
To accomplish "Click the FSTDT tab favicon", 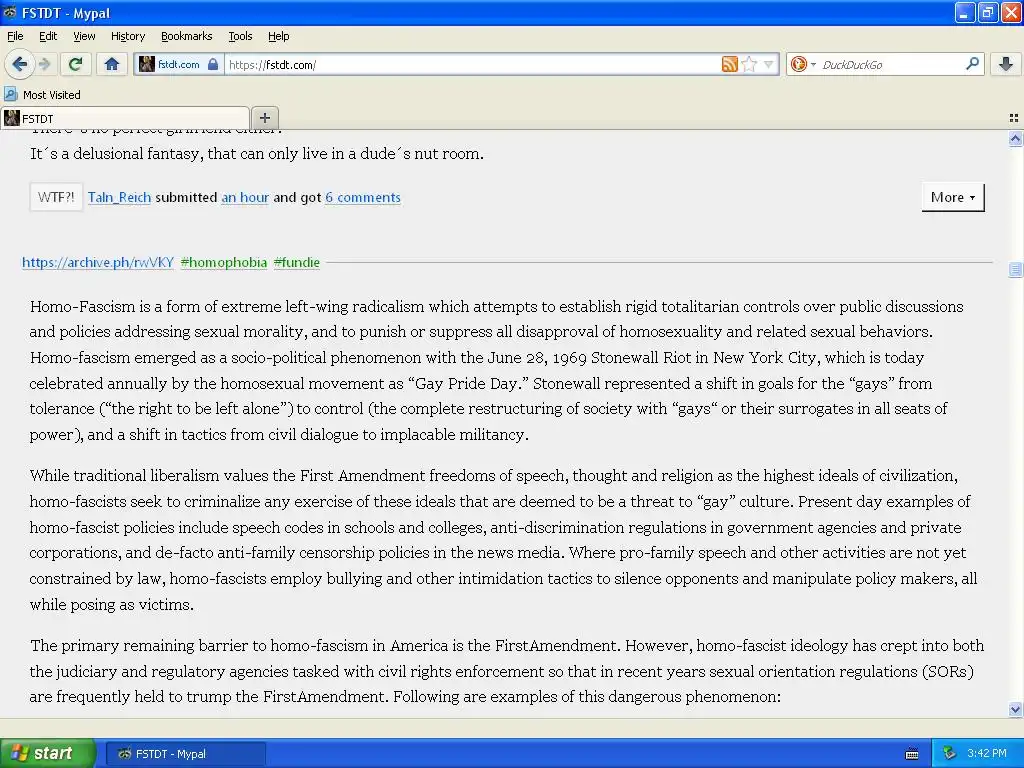I will click(x=12, y=118).
